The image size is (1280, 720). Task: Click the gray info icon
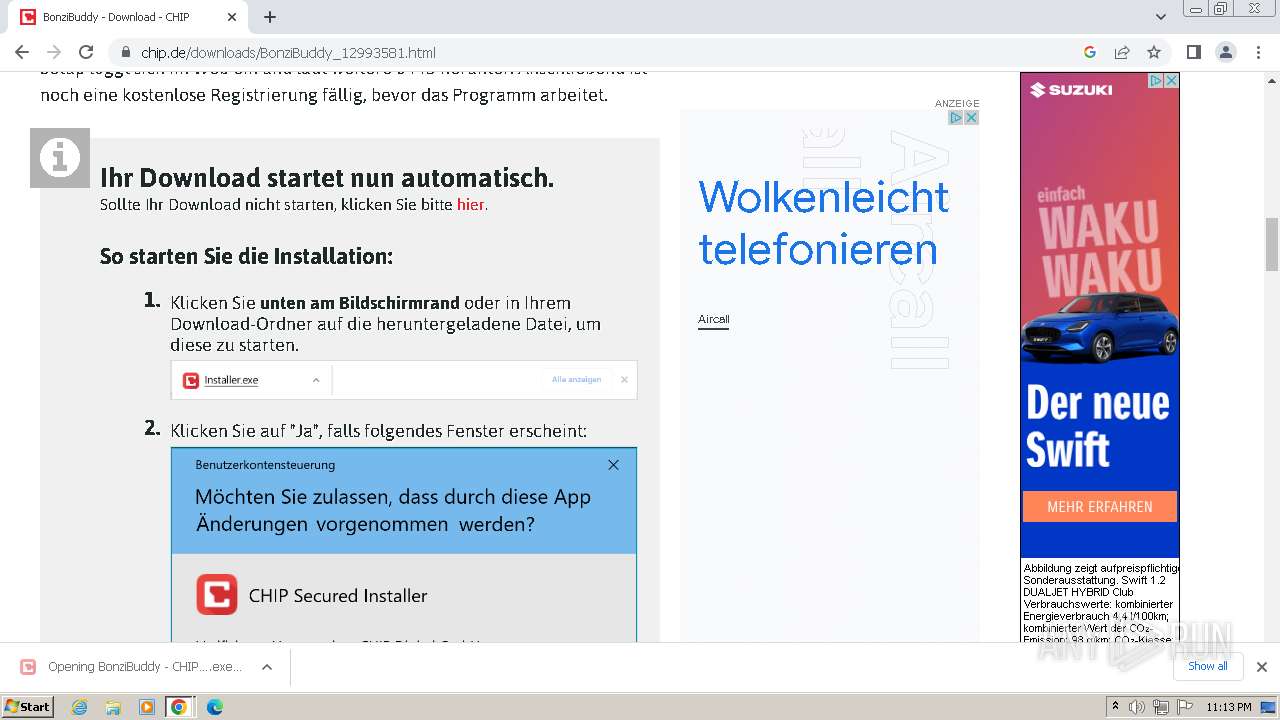pyautogui.click(x=60, y=158)
